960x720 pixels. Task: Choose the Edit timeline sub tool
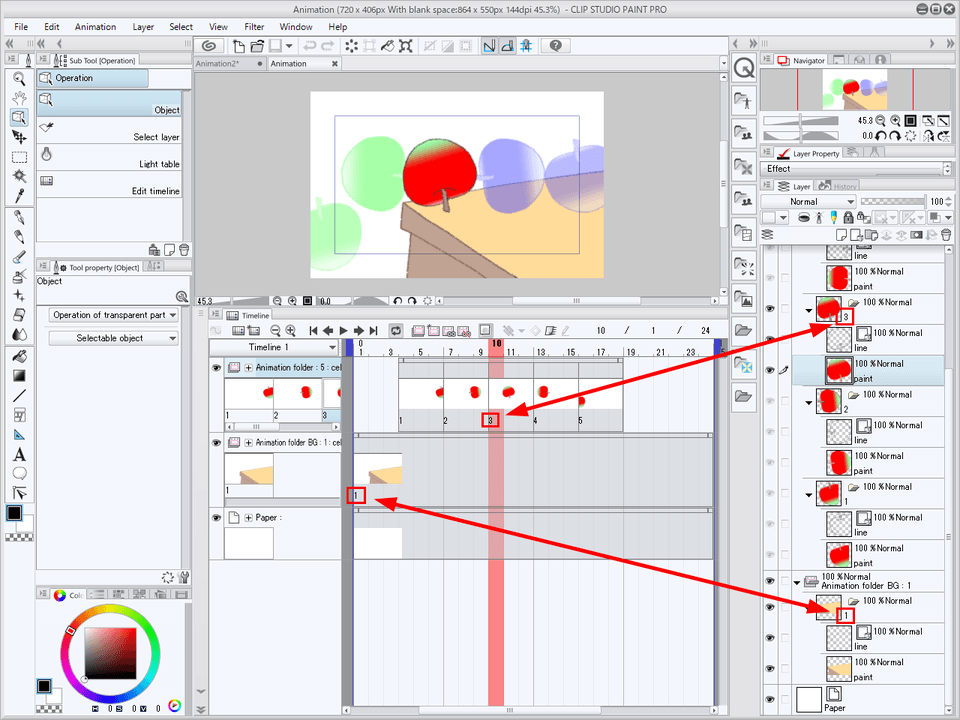[109, 185]
